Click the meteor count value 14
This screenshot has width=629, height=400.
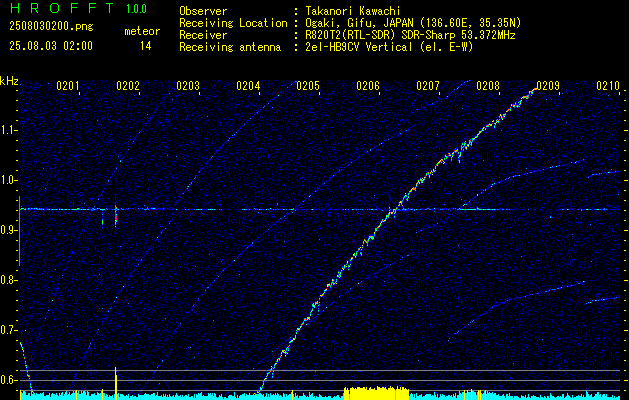point(145,46)
